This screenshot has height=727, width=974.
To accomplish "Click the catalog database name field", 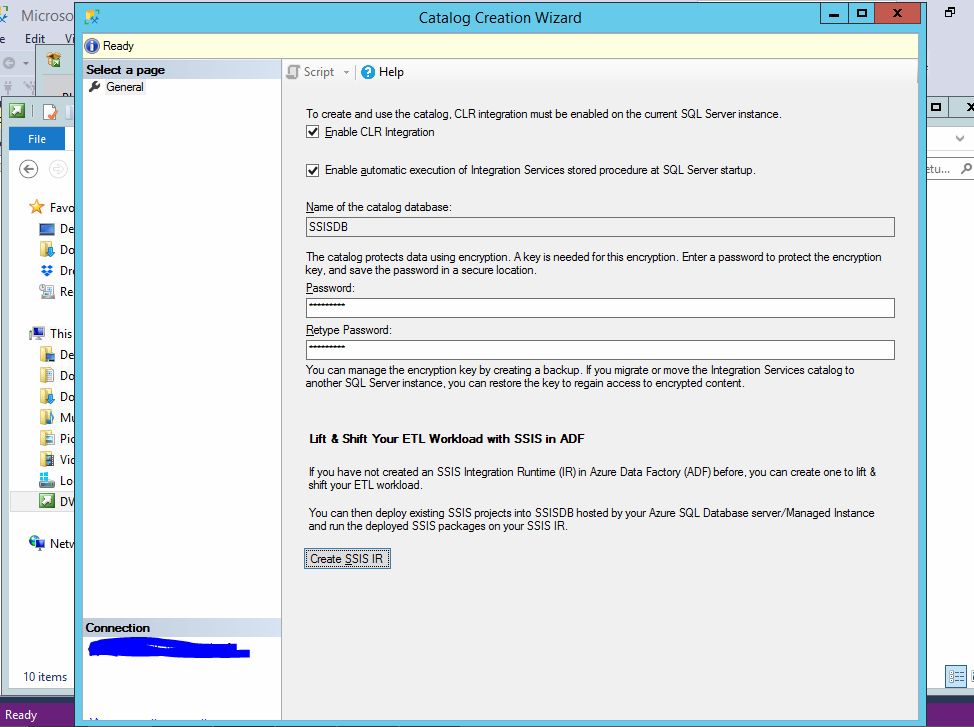I will coord(600,227).
